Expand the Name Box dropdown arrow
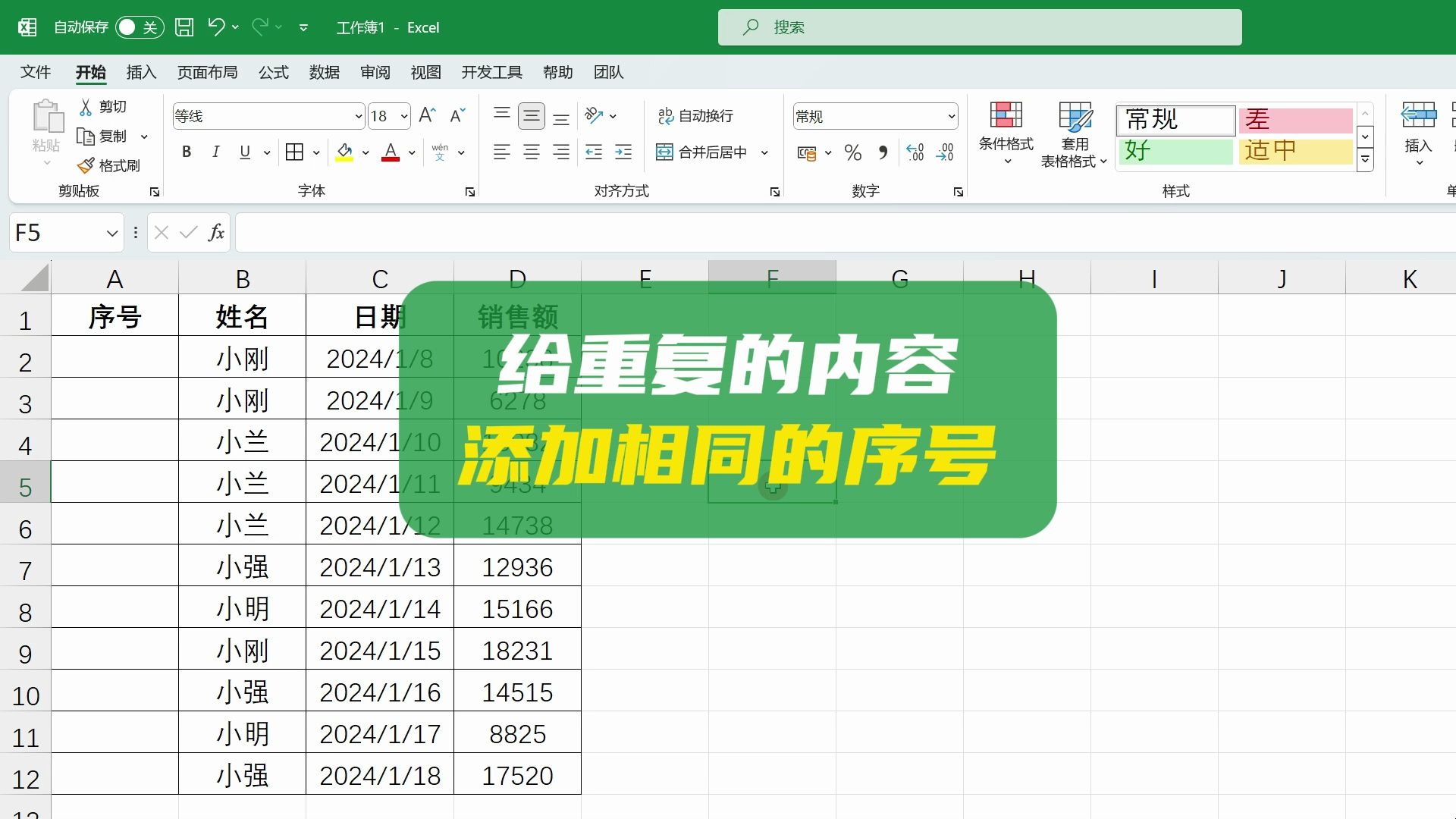1456x819 pixels. [112, 233]
